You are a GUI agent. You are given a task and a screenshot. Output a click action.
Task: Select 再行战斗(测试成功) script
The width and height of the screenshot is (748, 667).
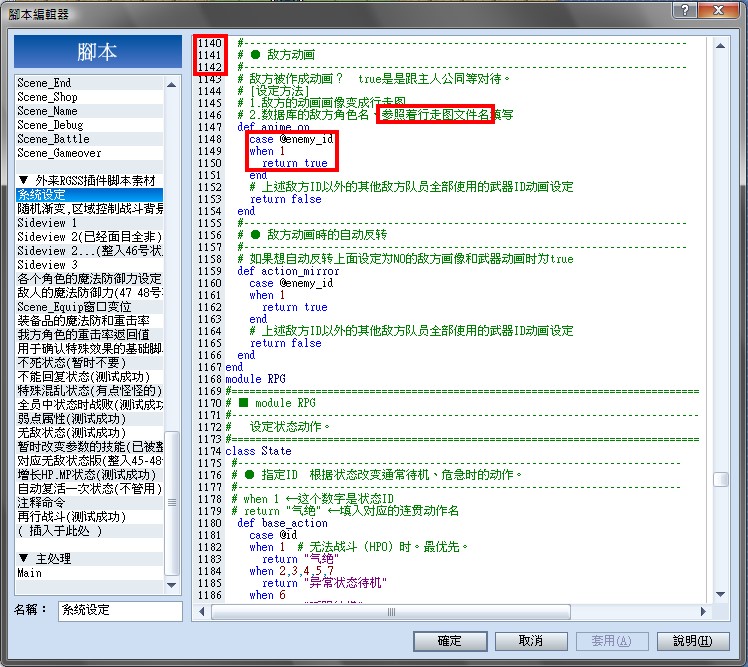[x=89, y=517]
